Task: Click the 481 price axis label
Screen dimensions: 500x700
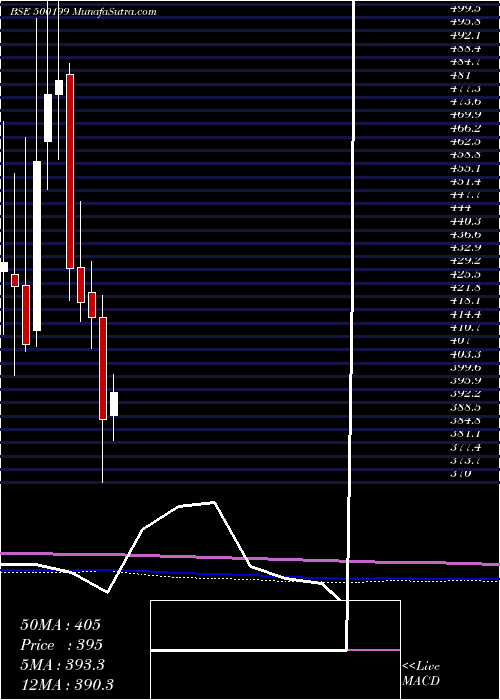Action: coord(460,75)
